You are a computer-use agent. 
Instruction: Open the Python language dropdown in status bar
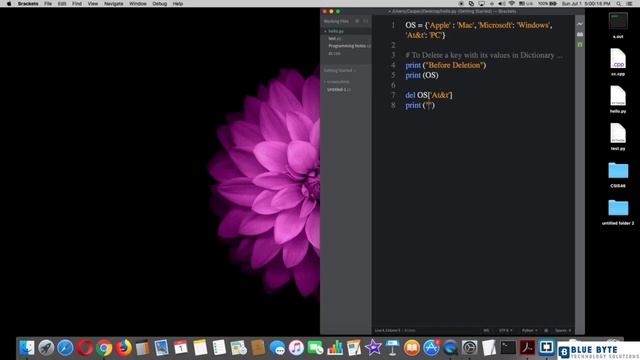point(529,330)
